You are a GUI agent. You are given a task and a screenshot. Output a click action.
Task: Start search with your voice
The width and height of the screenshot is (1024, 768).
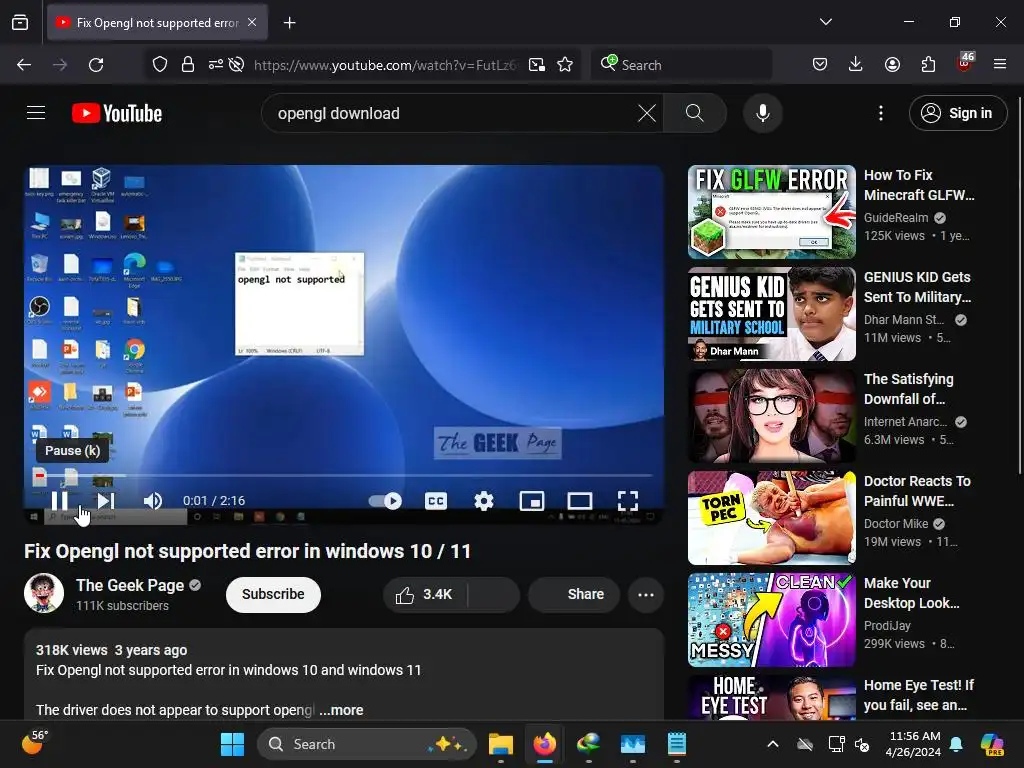[762, 113]
